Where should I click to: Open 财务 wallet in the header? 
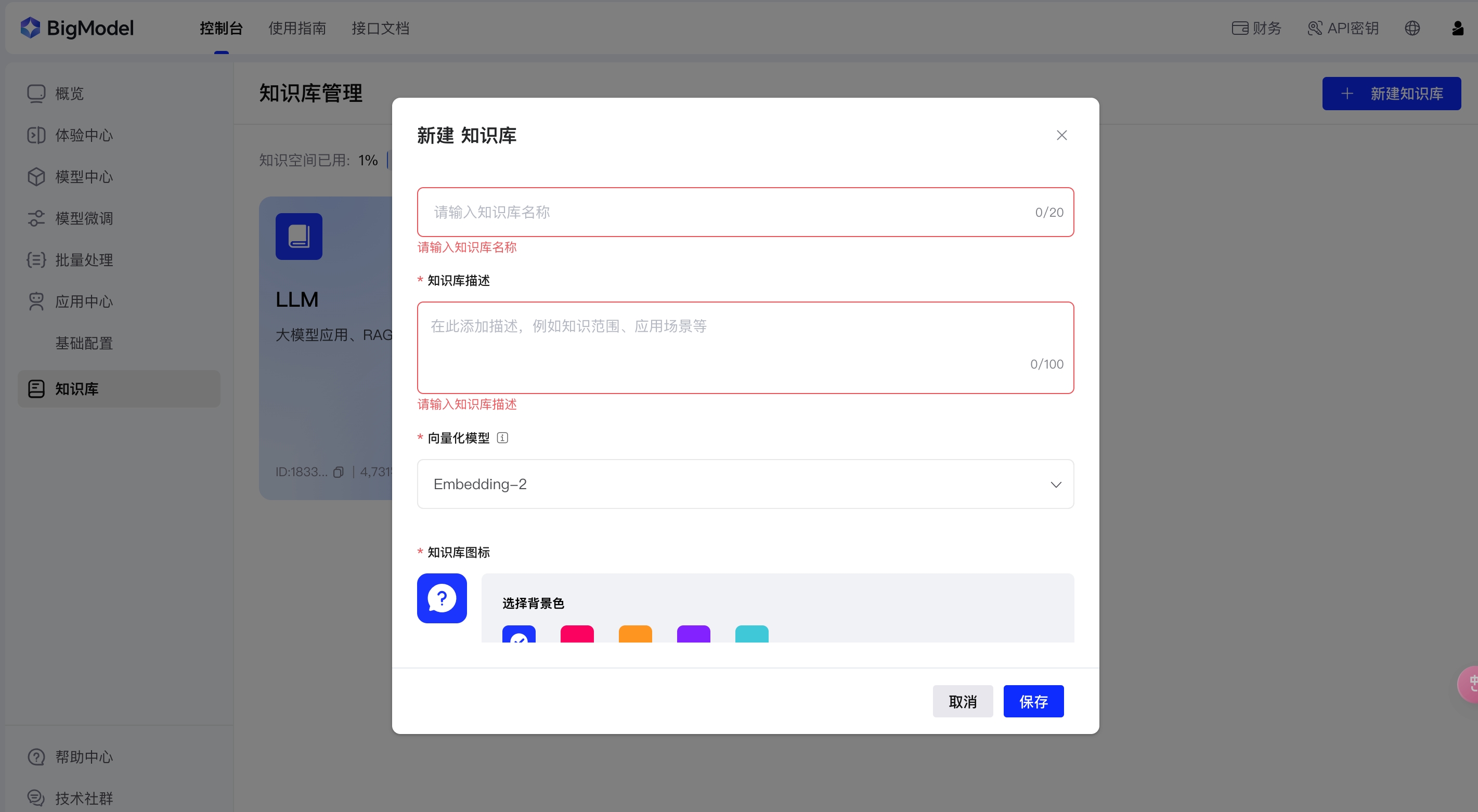point(1256,28)
